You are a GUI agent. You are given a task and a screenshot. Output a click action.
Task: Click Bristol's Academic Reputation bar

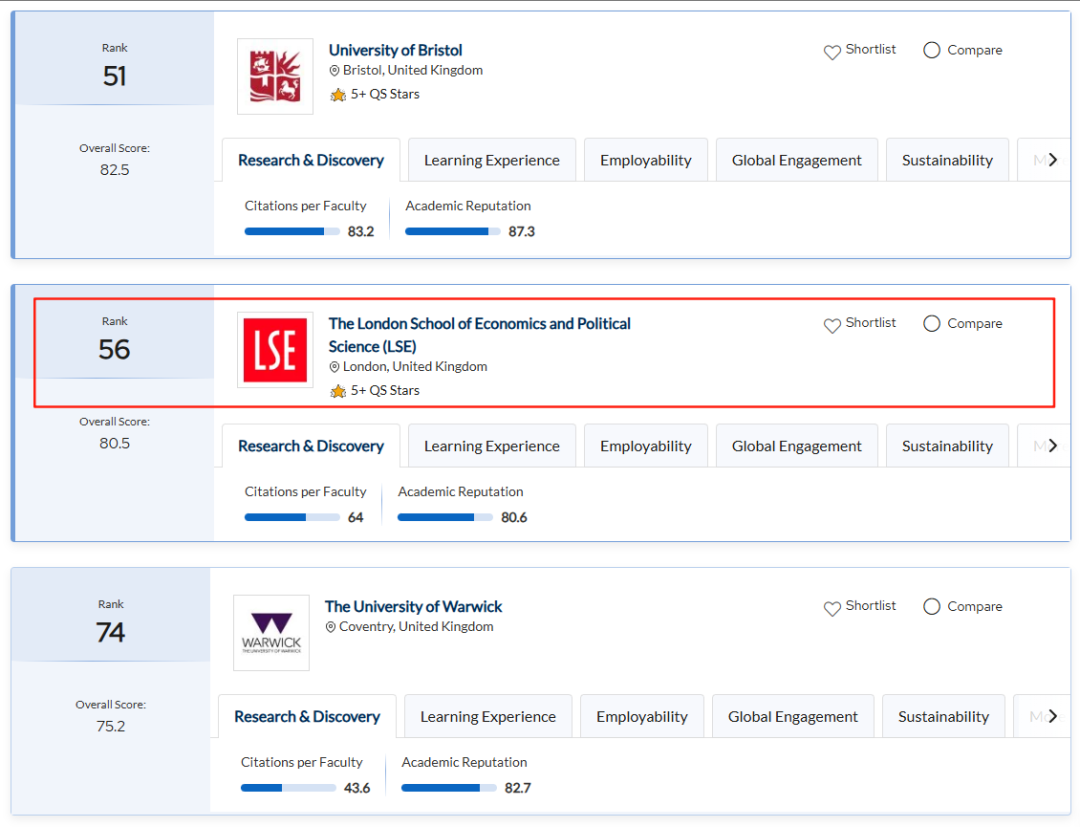[x=453, y=231]
